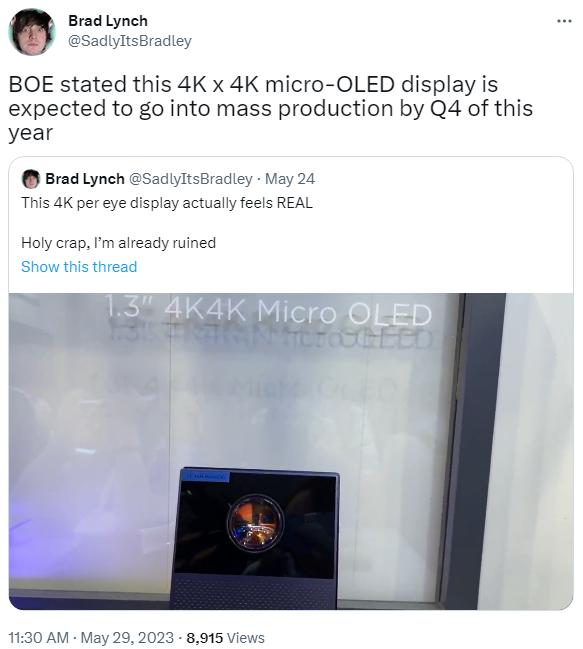Open the @SadlyItsBradley handle at top

[x=129, y=41]
